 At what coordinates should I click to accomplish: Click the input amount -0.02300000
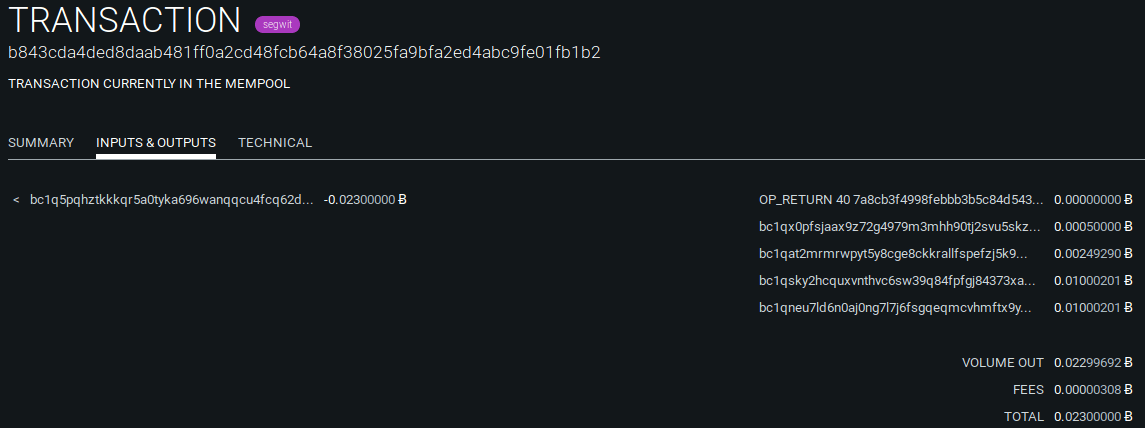point(364,199)
